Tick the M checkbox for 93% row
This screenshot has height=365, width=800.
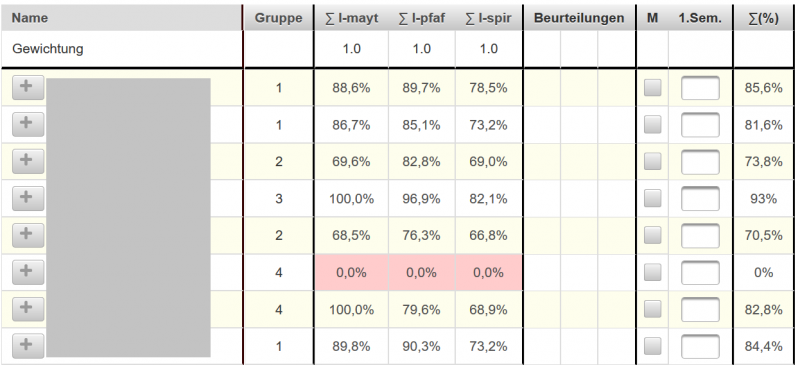[x=653, y=199]
